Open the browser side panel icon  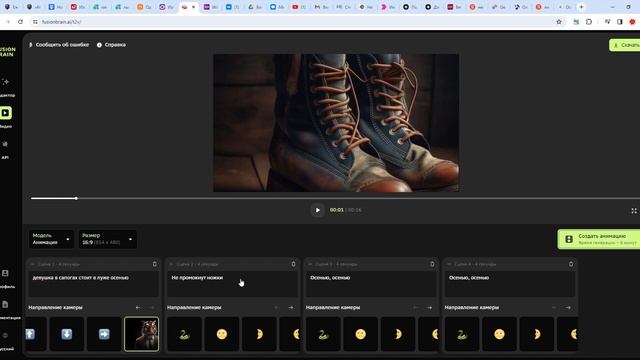tap(620, 22)
